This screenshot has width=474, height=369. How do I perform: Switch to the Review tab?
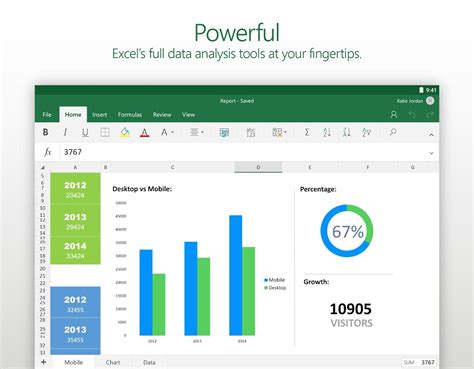coord(162,114)
